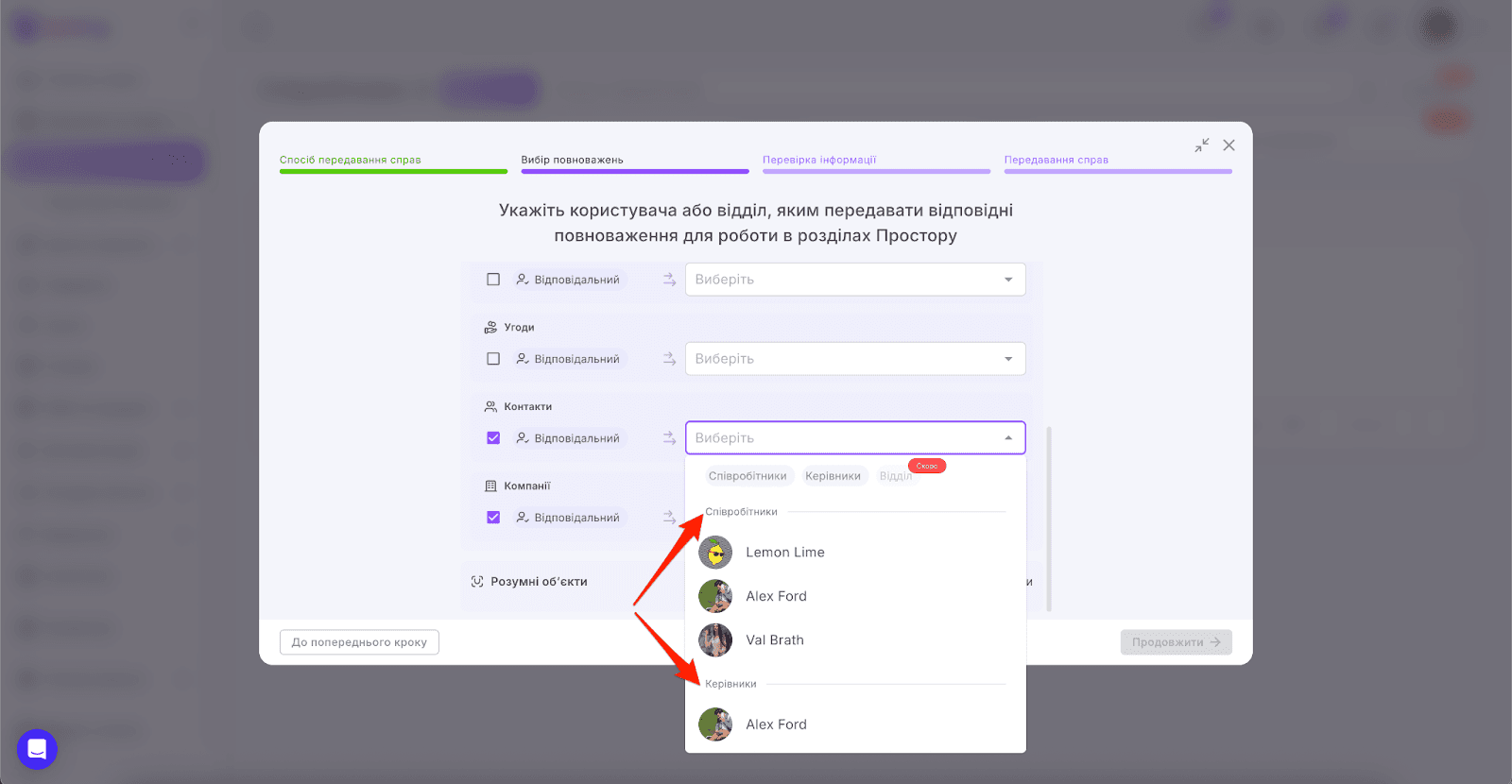
Task: Uncheck the Контакти Відповідальний checkbox
Action: pos(493,438)
